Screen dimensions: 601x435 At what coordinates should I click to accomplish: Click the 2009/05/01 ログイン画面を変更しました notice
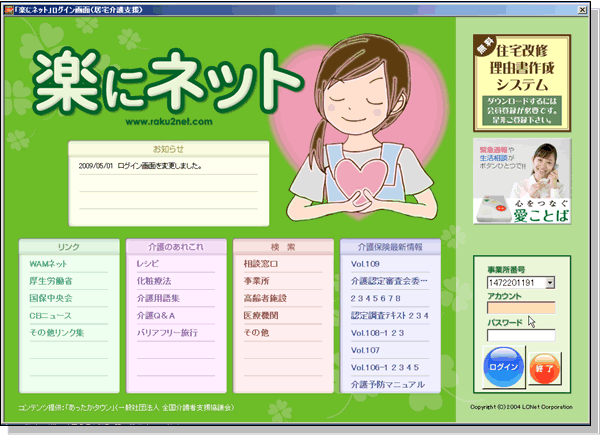pos(140,166)
